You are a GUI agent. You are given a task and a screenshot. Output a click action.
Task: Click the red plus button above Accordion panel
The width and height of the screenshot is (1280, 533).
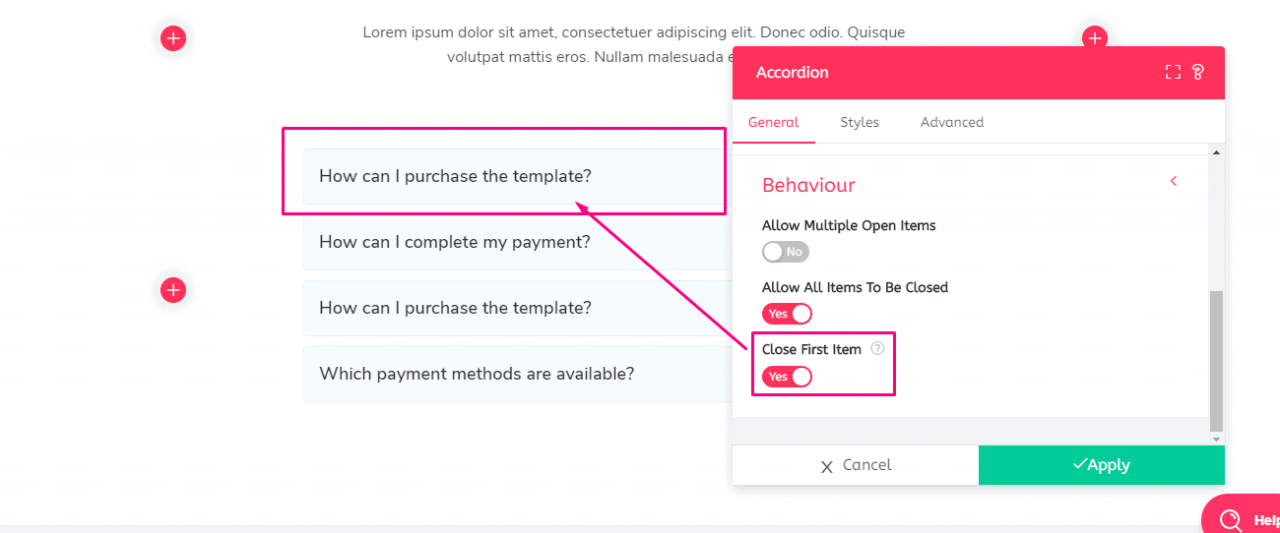1095,38
